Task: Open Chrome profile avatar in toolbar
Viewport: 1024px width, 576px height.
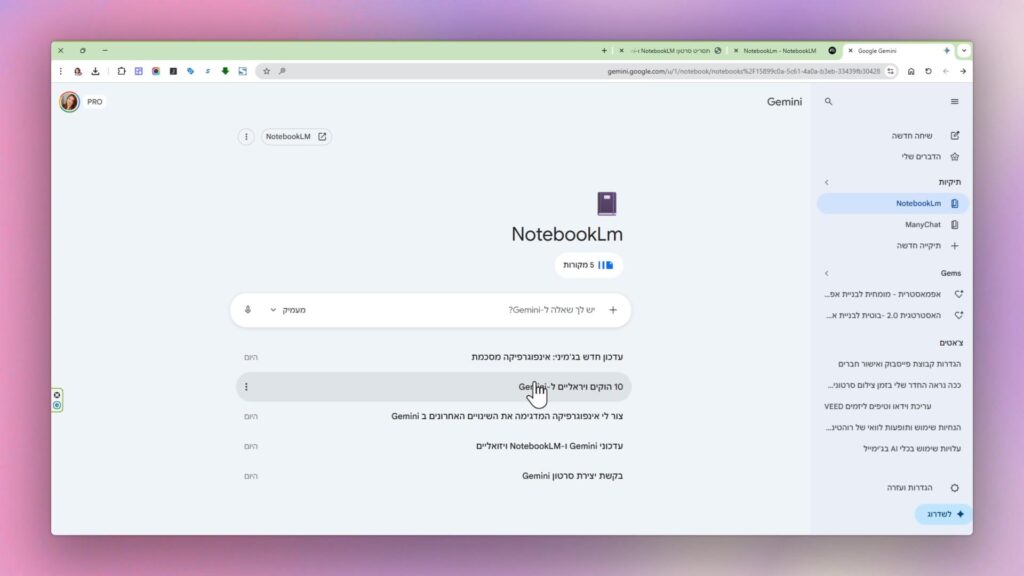Action: coord(78,71)
